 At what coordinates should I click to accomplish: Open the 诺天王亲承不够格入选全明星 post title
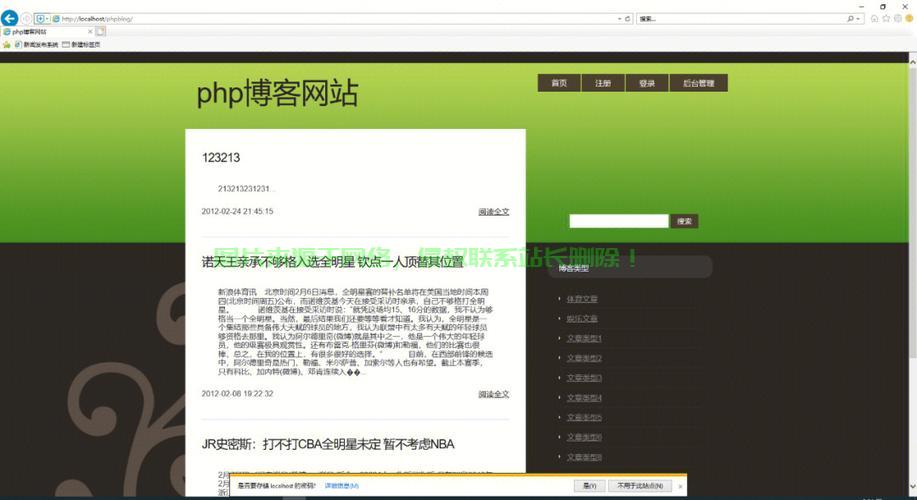332,261
